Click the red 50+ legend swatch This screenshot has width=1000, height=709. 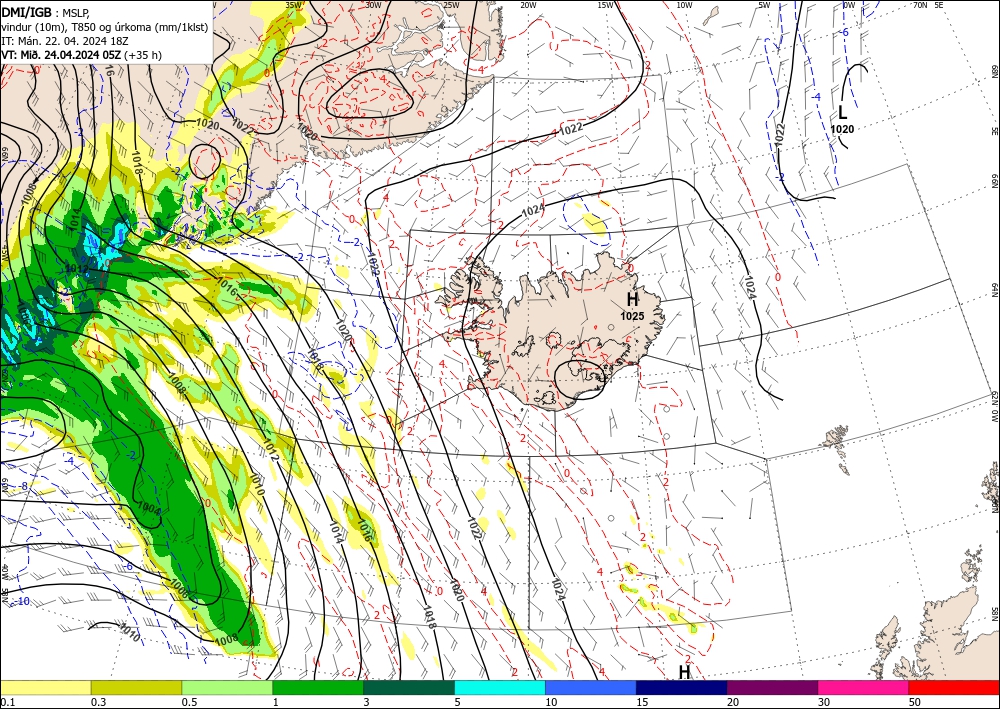(x=954, y=687)
